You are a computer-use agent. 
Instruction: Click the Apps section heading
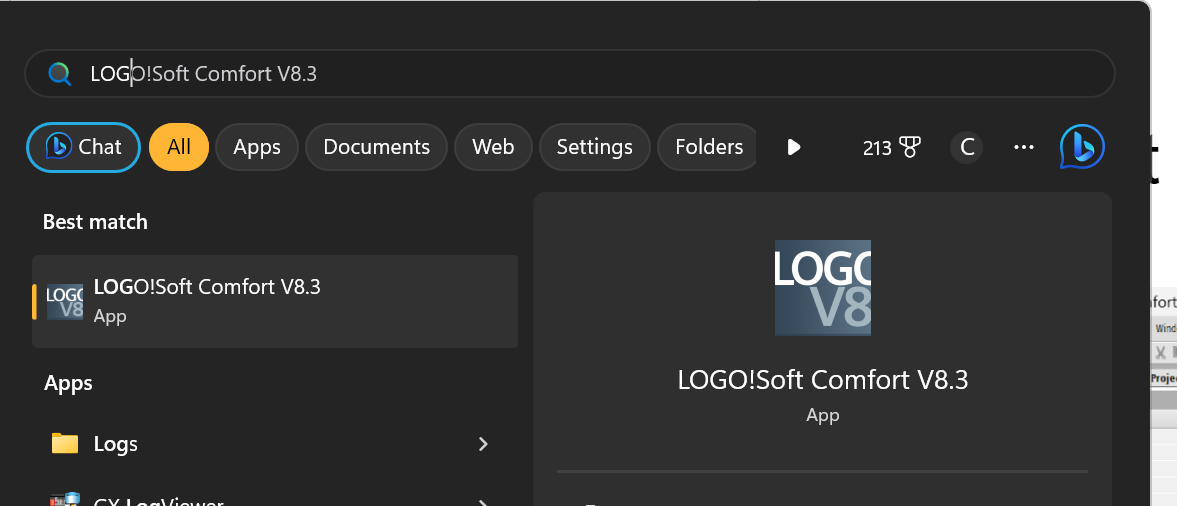(x=68, y=383)
